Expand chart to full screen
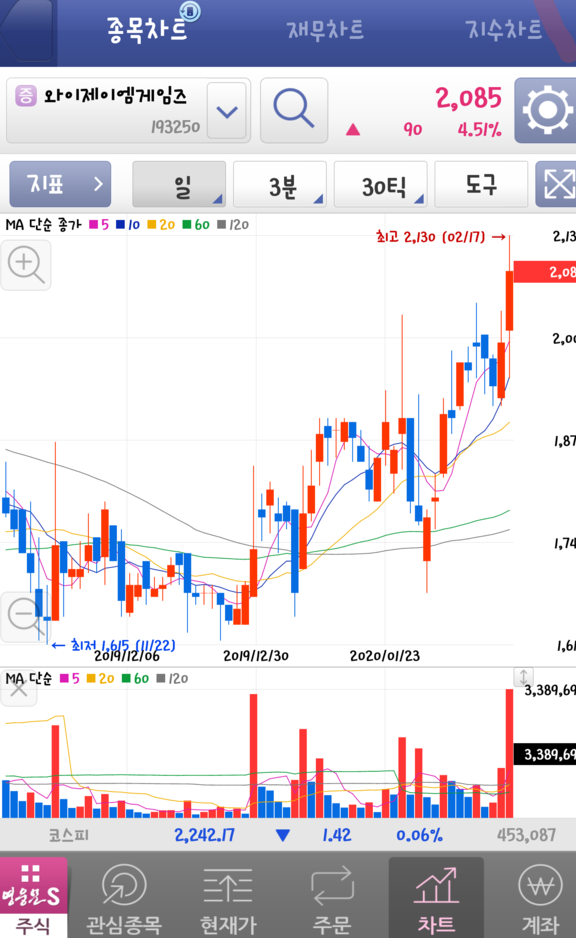The height and width of the screenshot is (938, 576). point(556,184)
